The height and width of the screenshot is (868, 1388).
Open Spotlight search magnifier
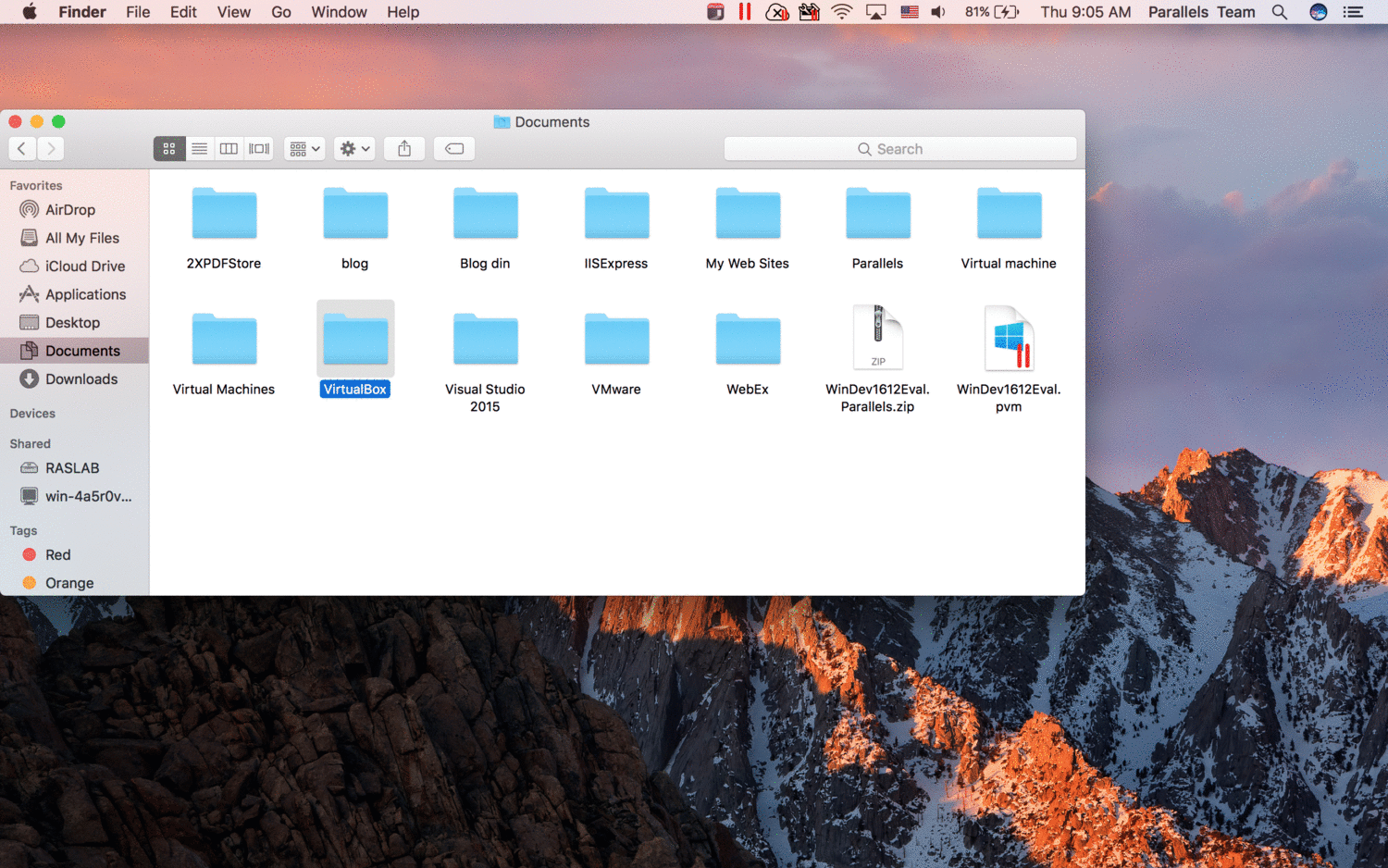(x=1280, y=12)
